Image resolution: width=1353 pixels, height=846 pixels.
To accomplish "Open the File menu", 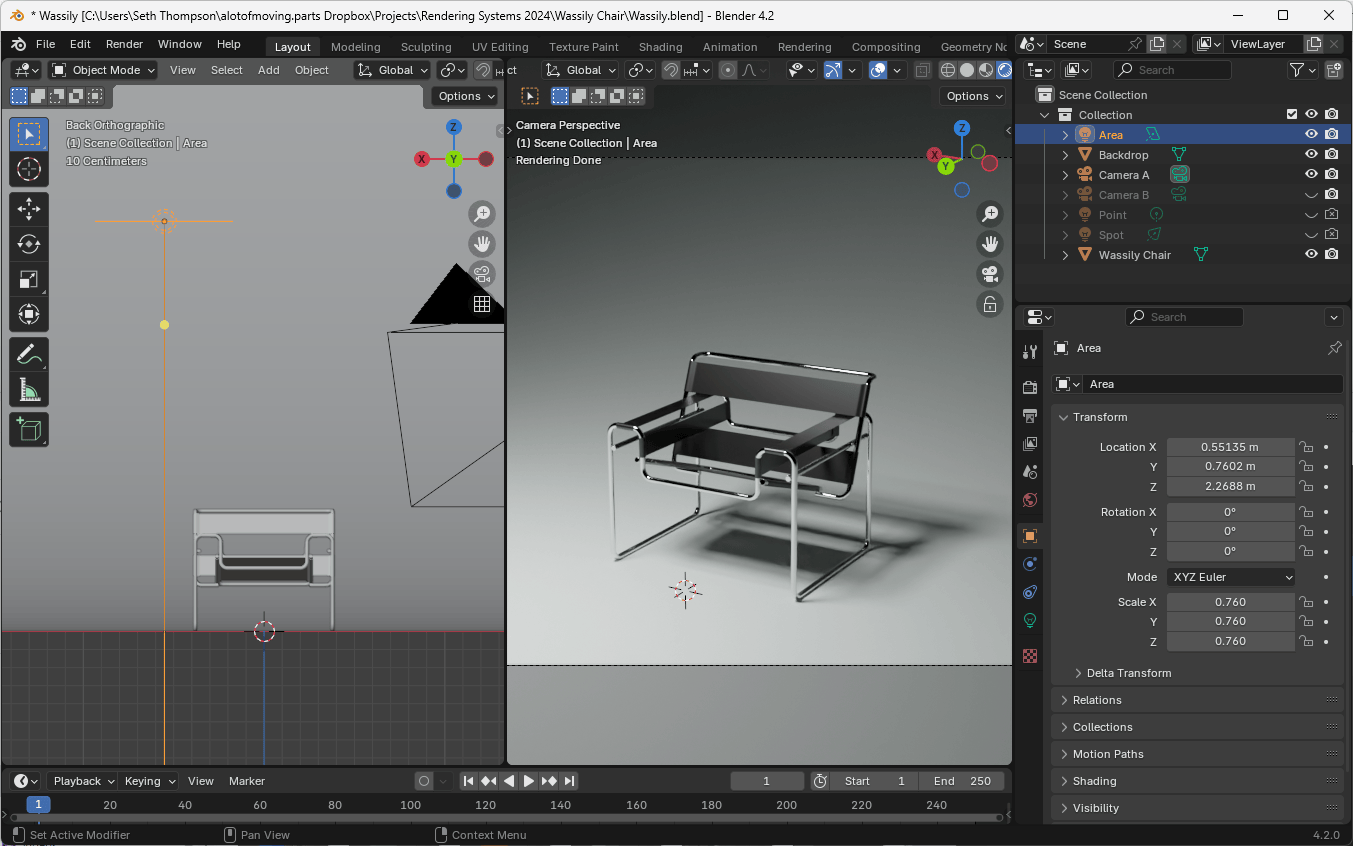I will (46, 44).
